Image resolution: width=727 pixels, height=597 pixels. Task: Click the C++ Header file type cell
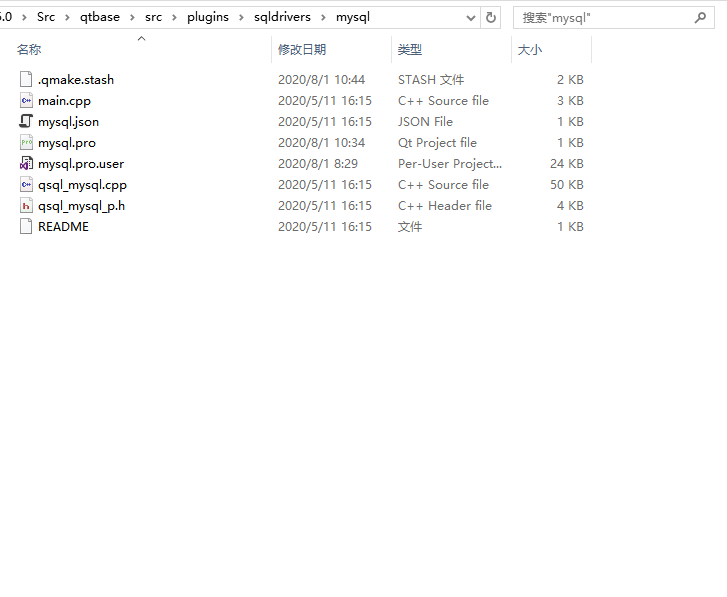445,206
